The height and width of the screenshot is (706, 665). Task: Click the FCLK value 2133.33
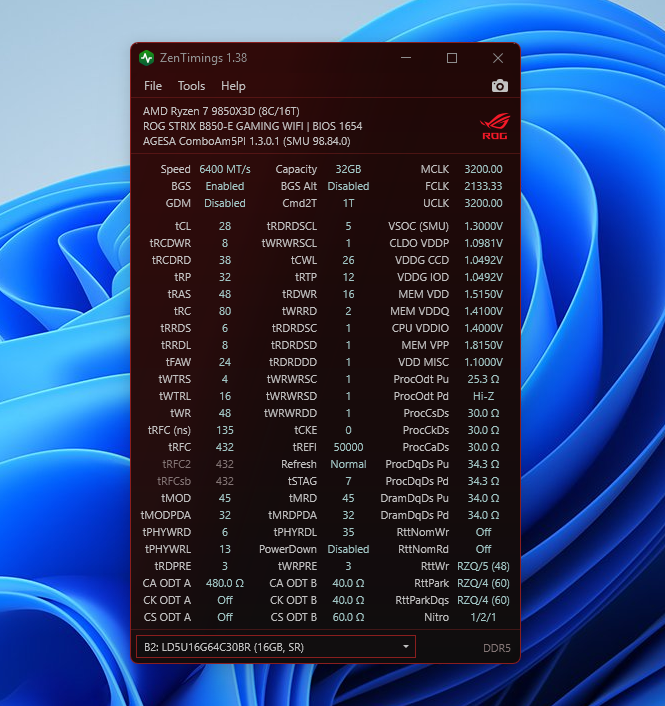pos(483,186)
